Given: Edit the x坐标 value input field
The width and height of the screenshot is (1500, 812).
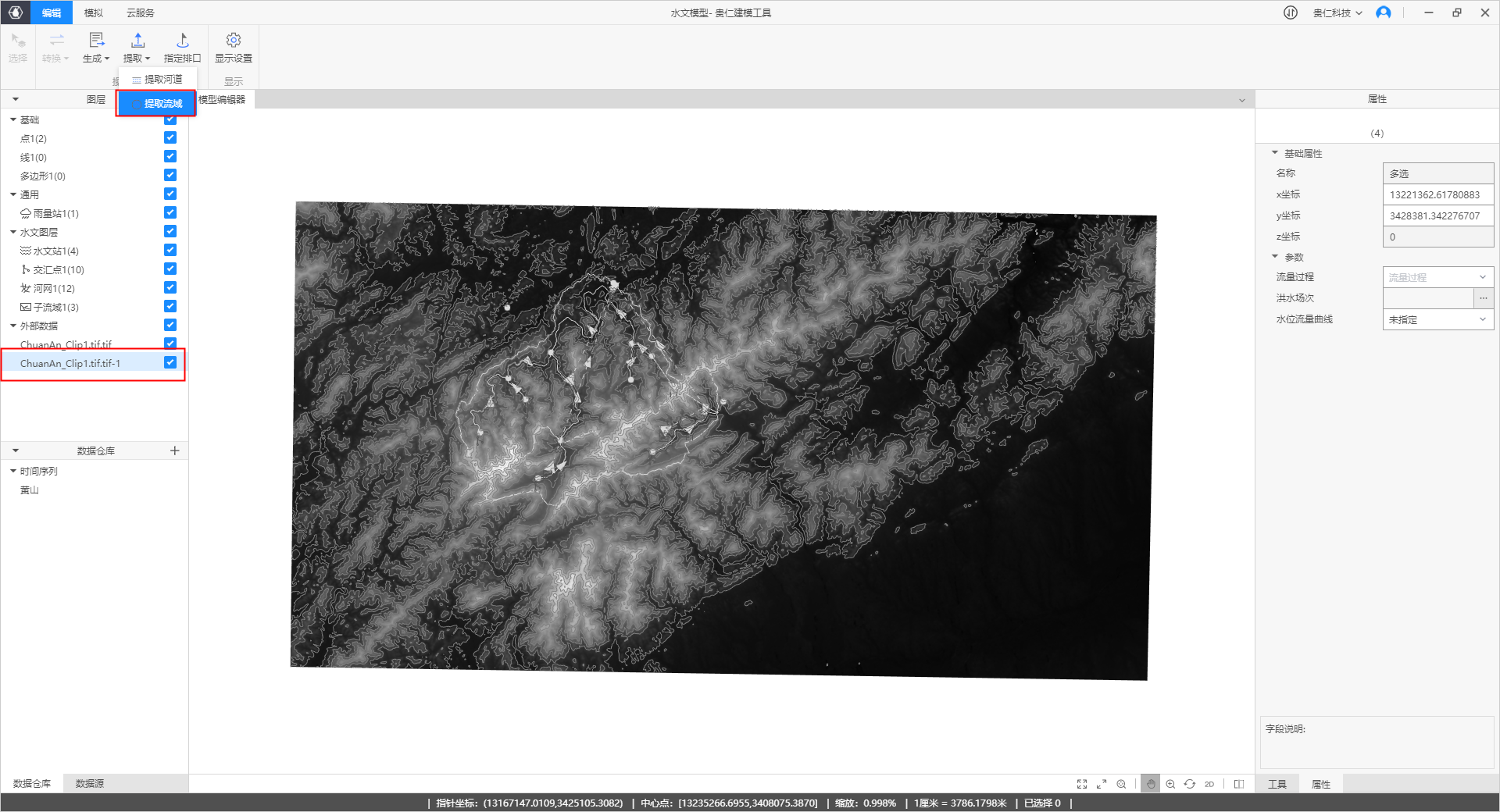Looking at the screenshot, I should point(1437,194).
